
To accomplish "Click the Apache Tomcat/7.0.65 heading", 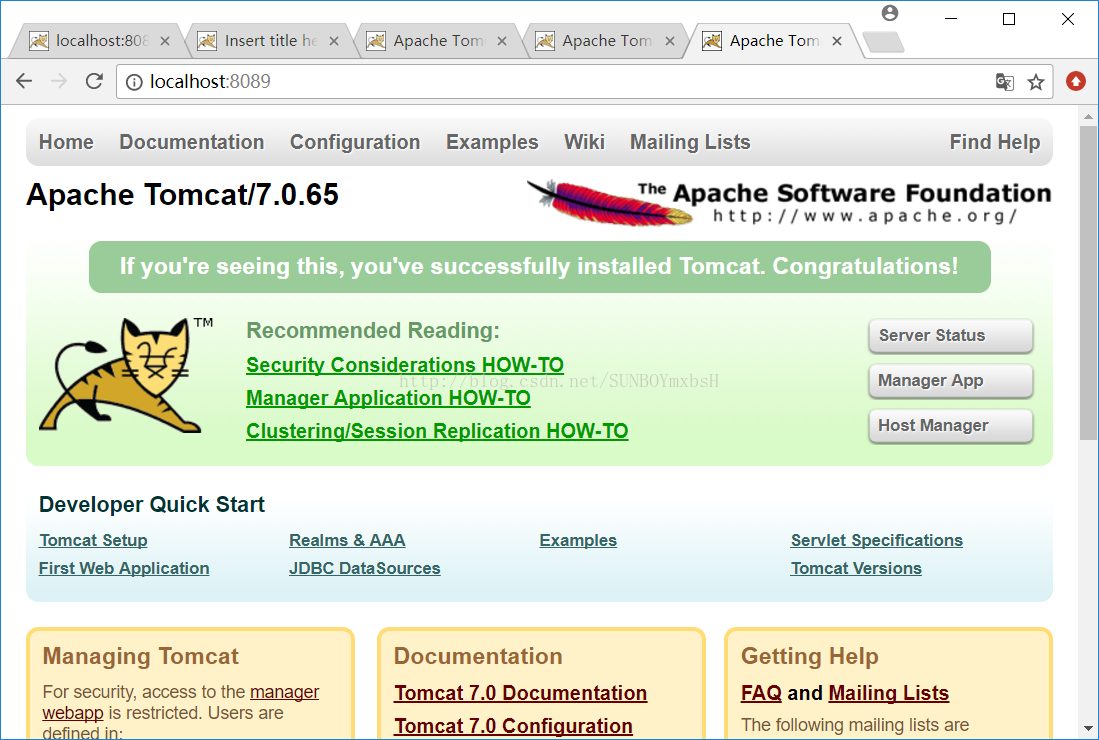I will pos(182,195).
